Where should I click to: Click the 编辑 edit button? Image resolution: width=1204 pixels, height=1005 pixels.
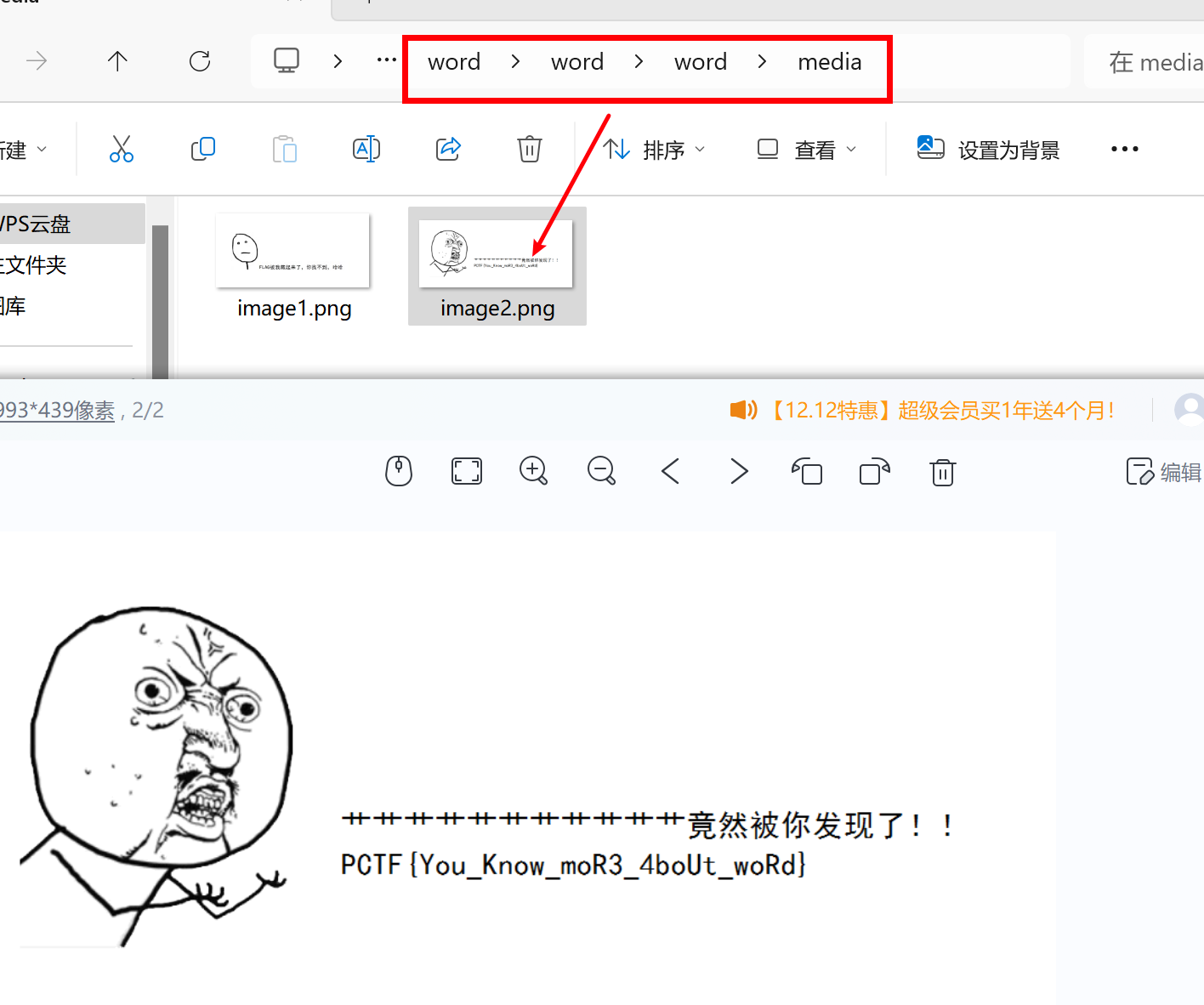click(x=1164, y=472)
